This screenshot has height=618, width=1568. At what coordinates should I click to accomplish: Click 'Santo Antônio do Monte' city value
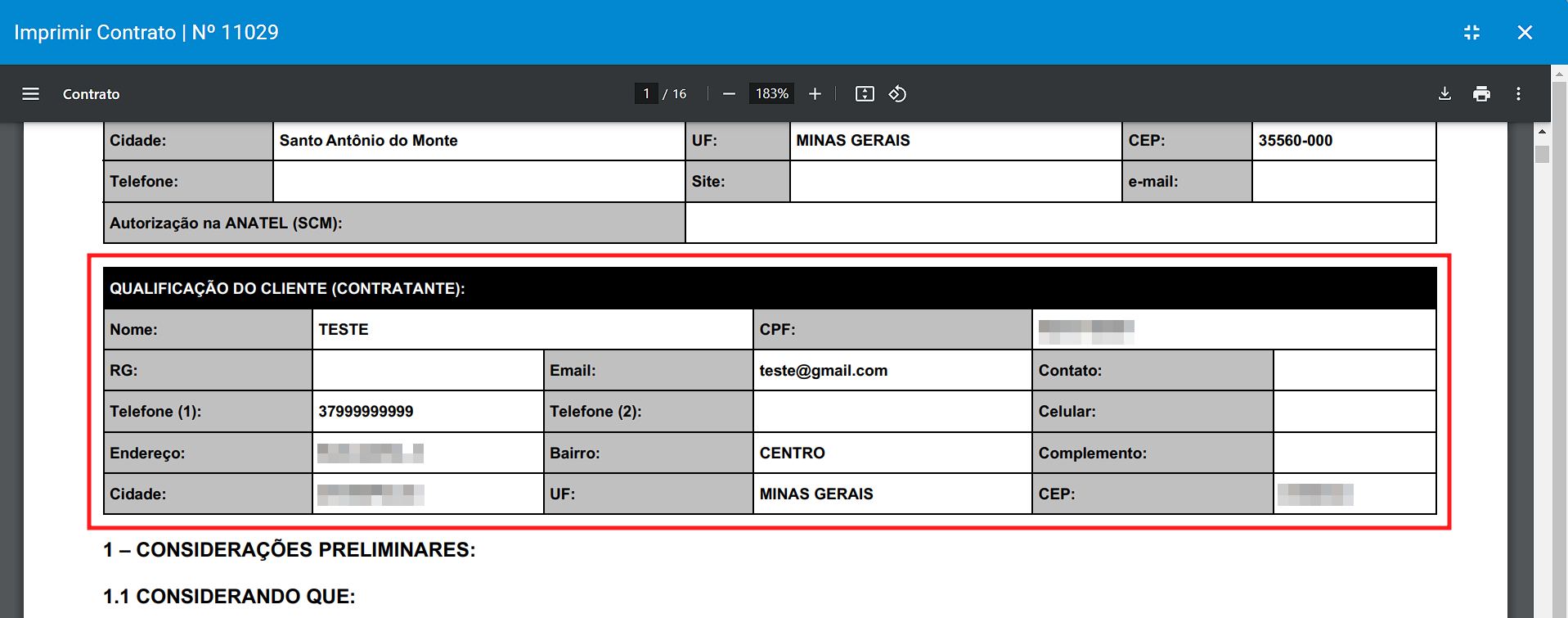coord(368,141)
